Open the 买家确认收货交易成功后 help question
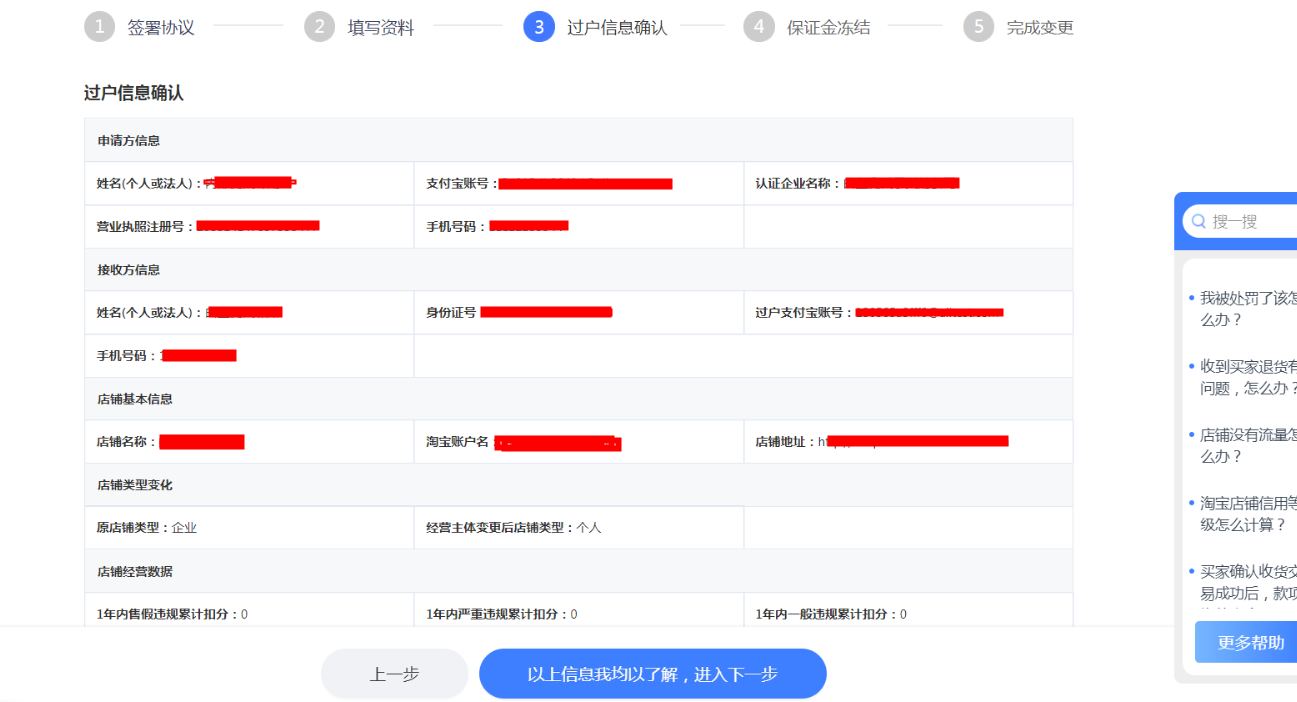This screenshot has width=1297, height=702. pos(1247,581)
